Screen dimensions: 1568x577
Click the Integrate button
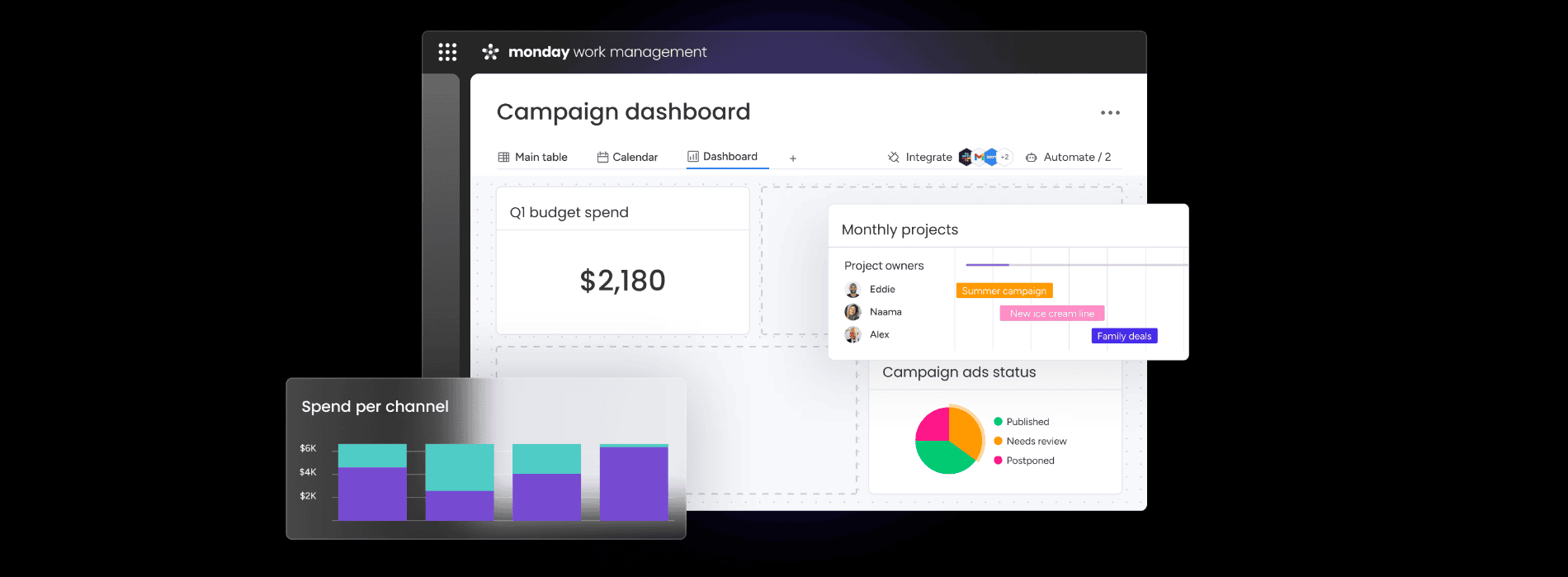tap(919, 157)
